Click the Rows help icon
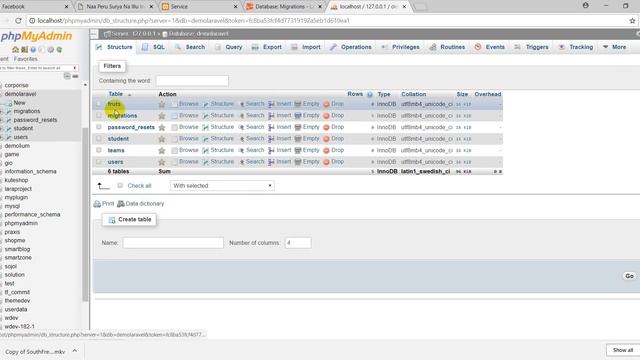This screenshot has height=360, width=640. [x=370, y=94]
